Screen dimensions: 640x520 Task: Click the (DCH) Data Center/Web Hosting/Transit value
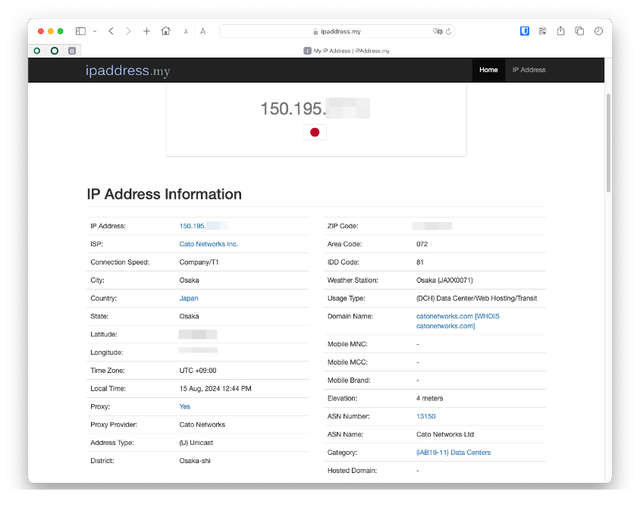[477, 298]
